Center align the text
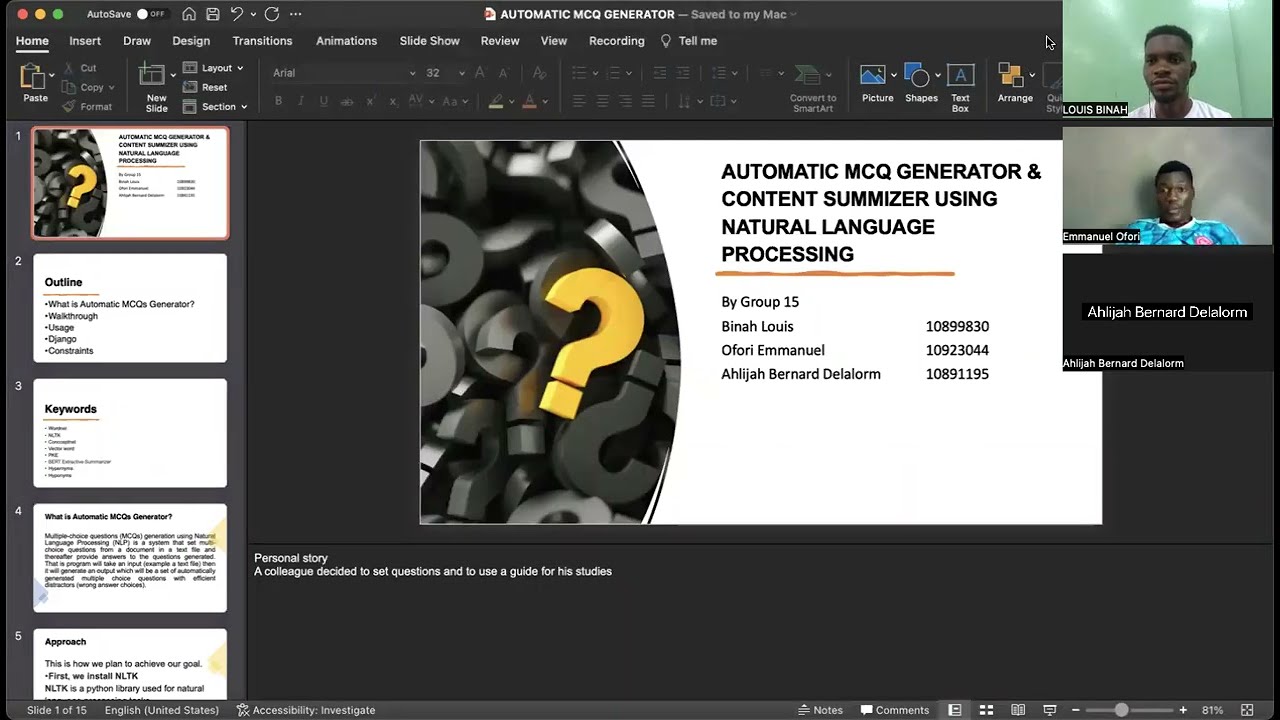1280x720 pixels. pyautogui.click(x=602, y=101)
